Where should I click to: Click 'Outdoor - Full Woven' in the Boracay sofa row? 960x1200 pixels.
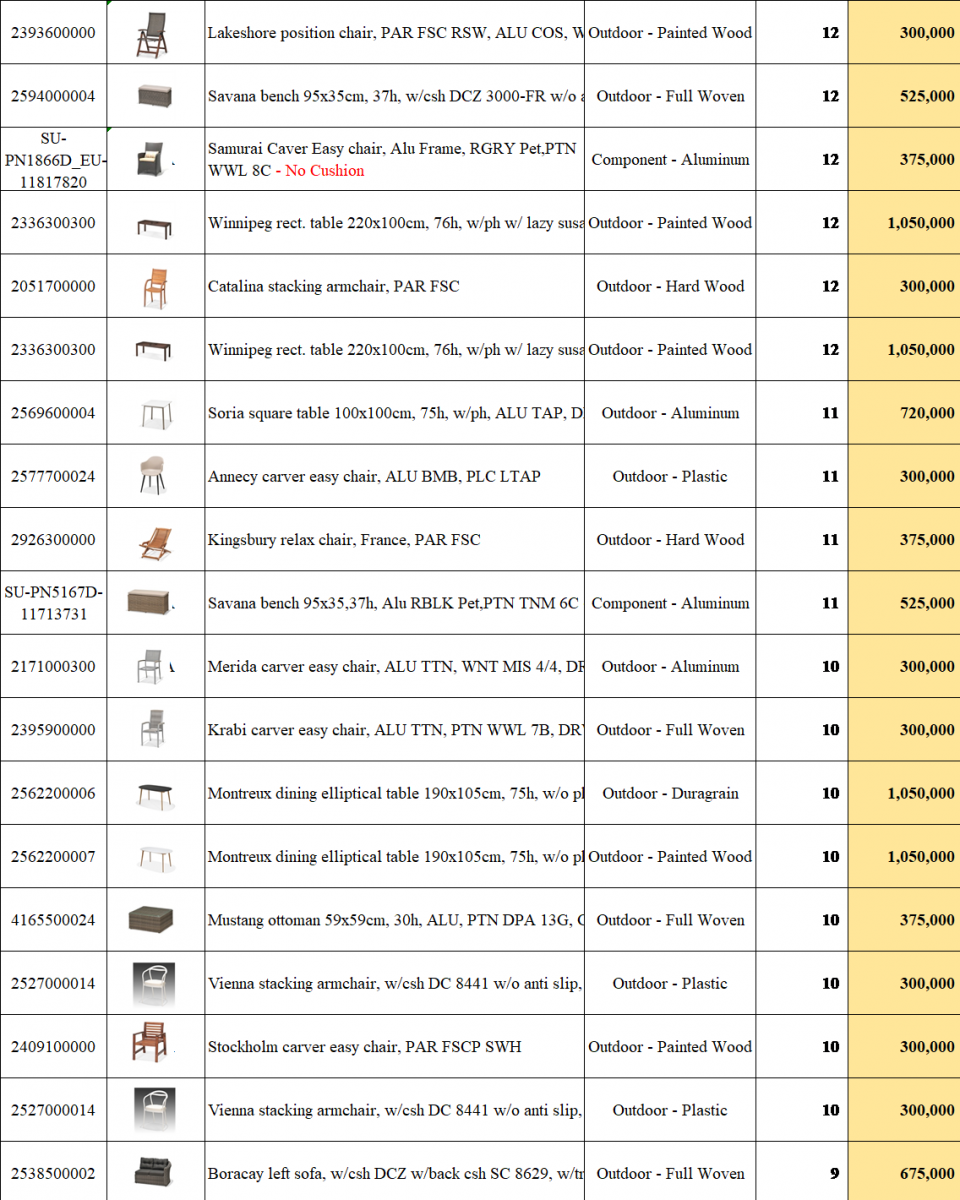(670, 1174)
